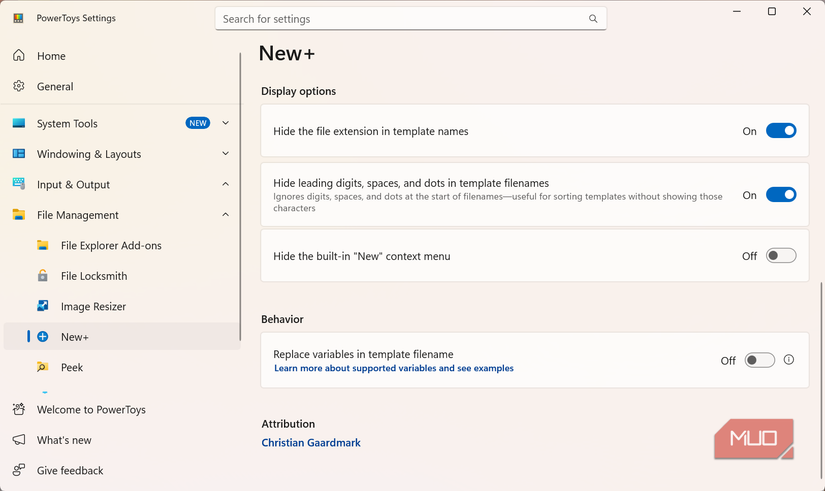Click the File Explorer Add-ons icon

click(43, 245)
